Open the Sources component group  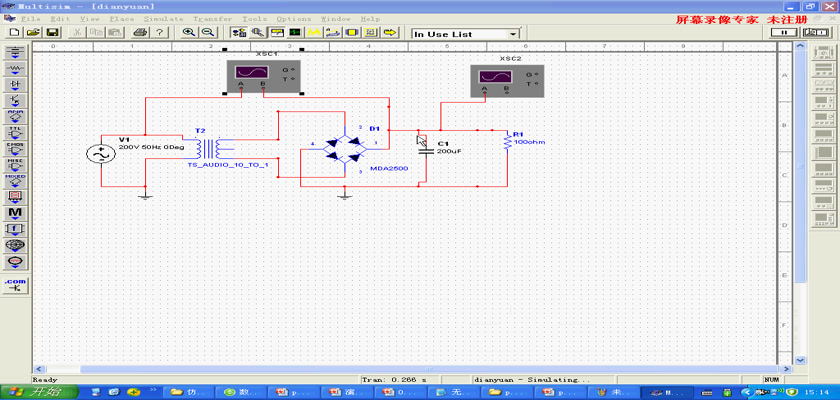coord(15,53)
